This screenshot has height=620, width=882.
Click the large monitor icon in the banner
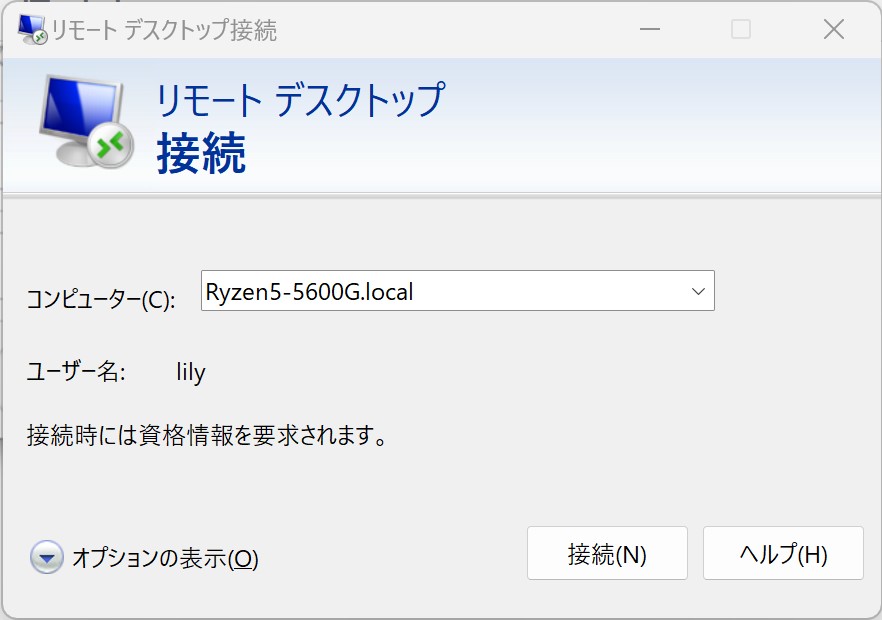pos(87,121)
